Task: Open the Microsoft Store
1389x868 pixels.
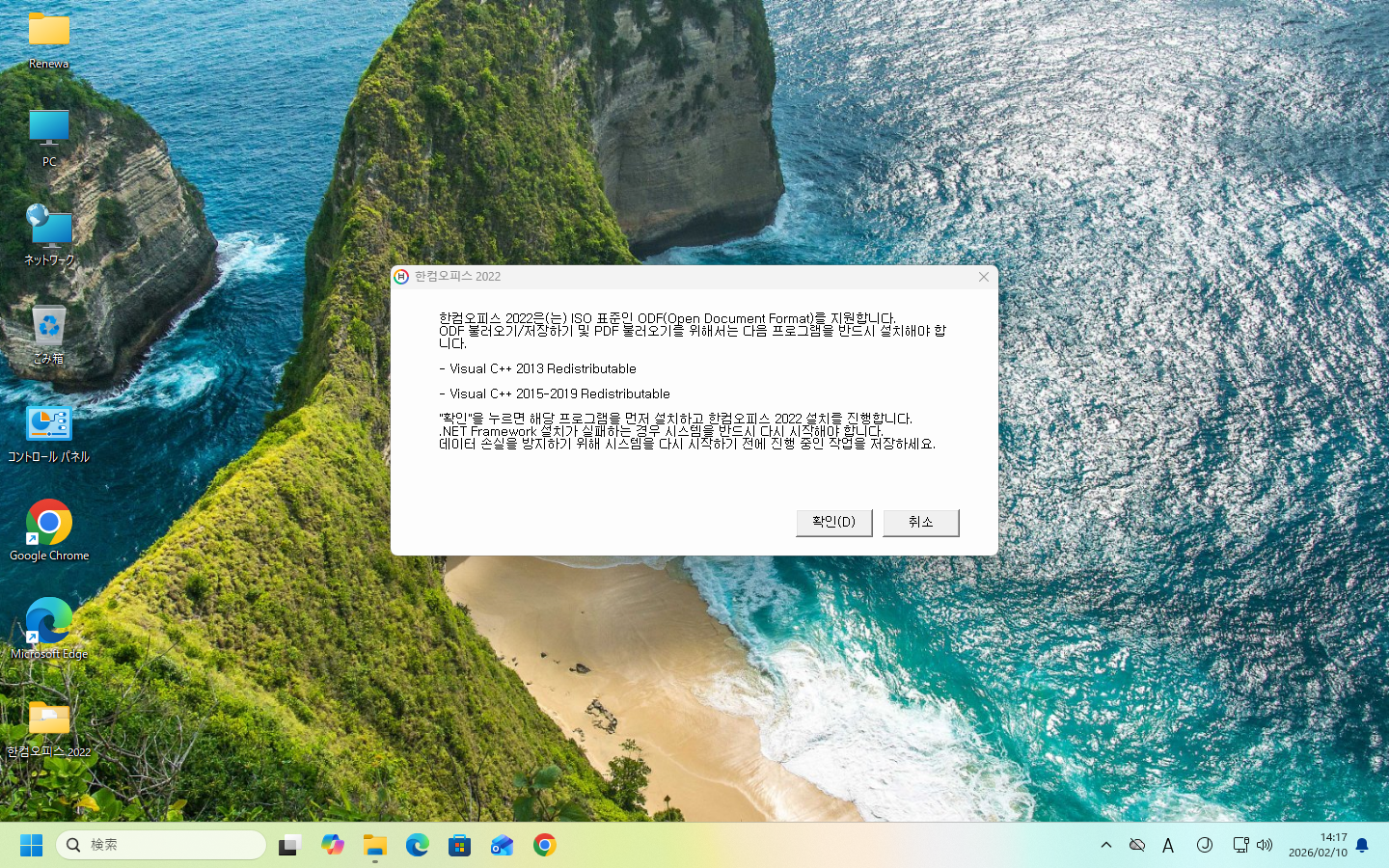Action: pyautogui.click(x=459, y=845)
